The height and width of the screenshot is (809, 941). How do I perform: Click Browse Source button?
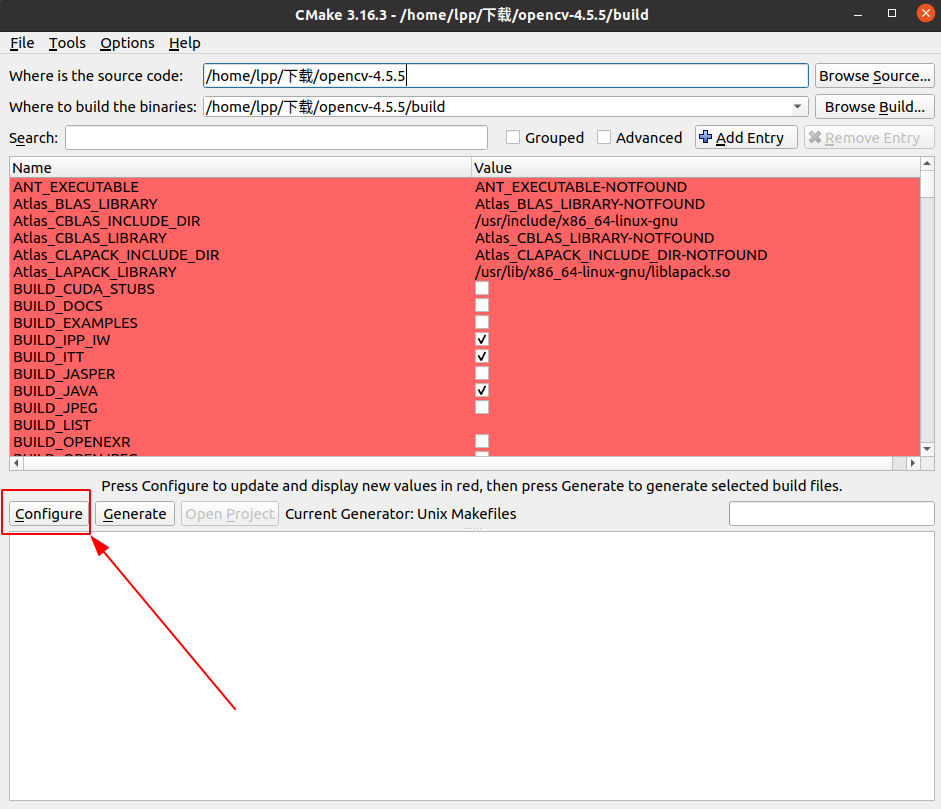[x=874, y=76]
